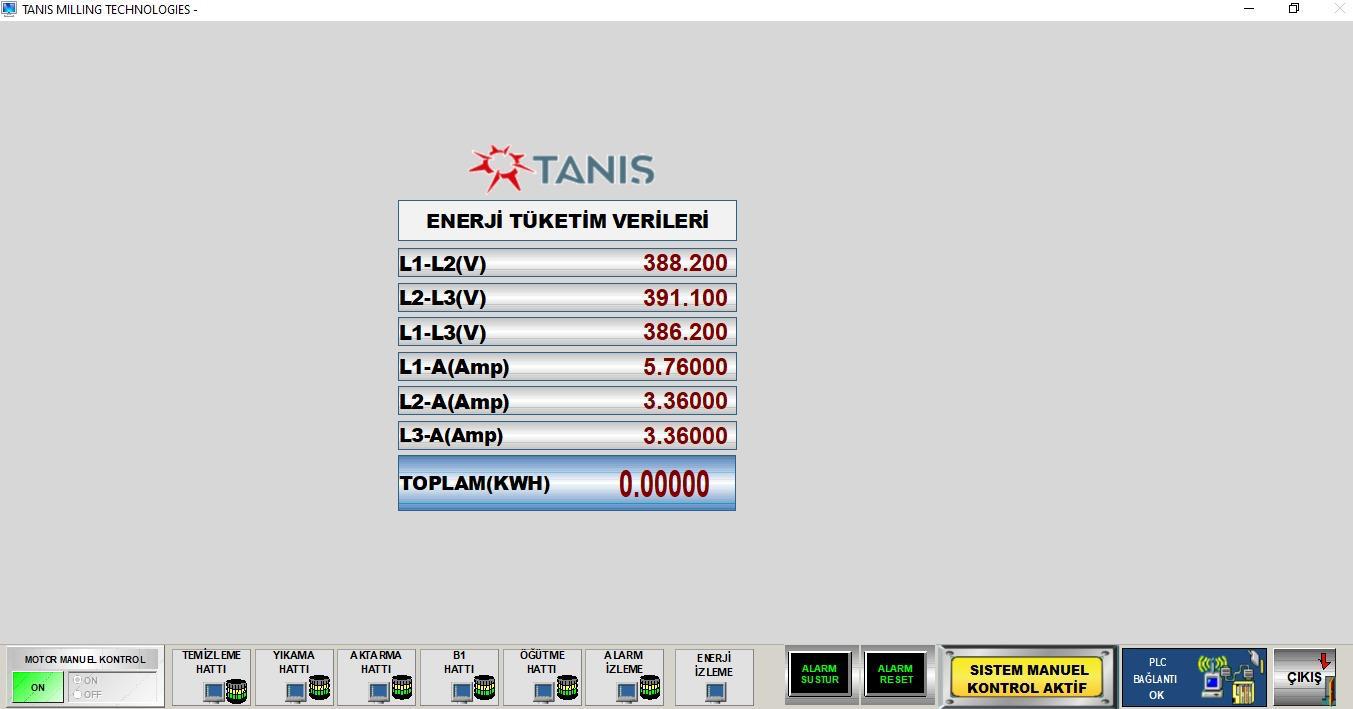1353x709 pixels.
Task: Click the L1-L3(V) voltage value 386.200
Action: coord(685,332)
